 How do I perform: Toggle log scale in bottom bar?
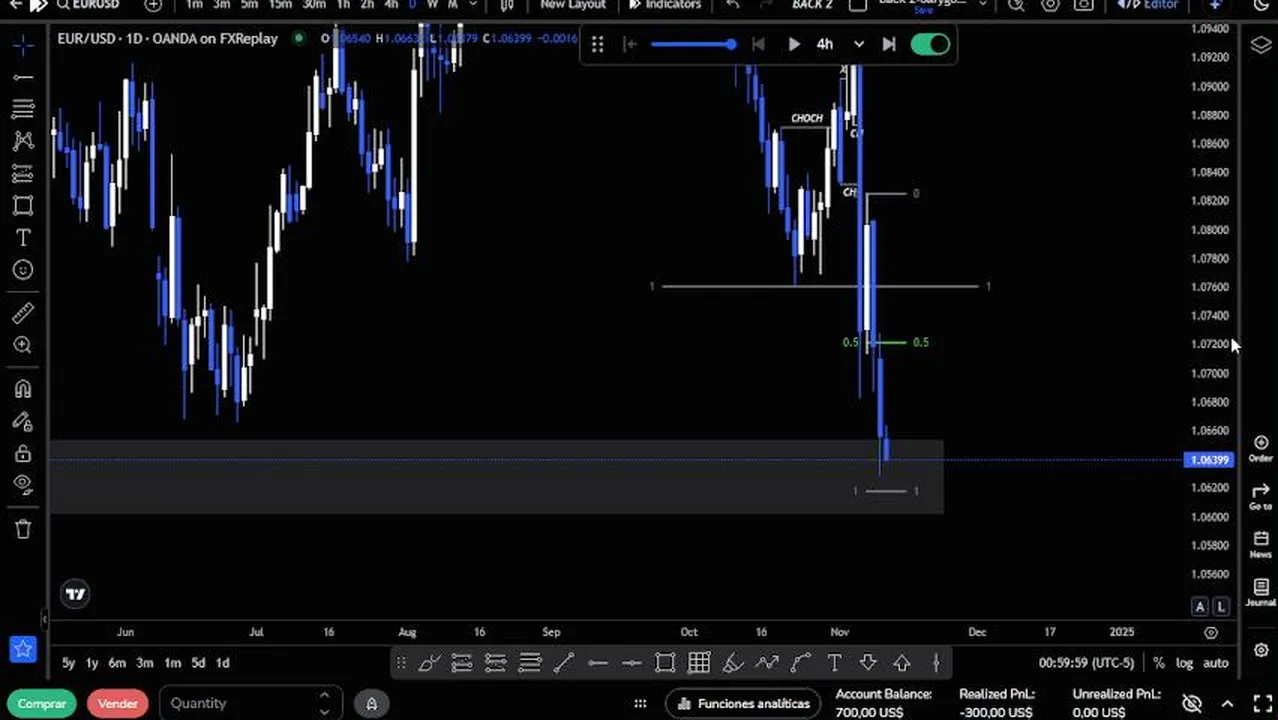tap(1184, 663)
